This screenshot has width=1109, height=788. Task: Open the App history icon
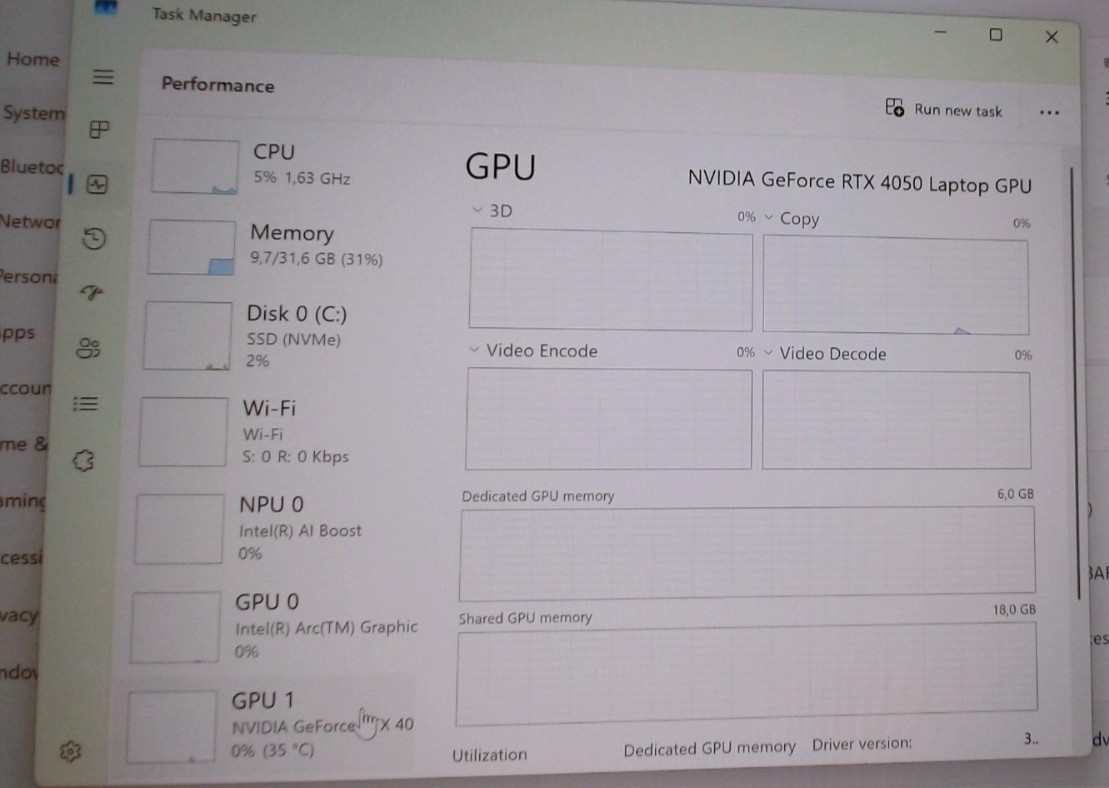(x=94, y=238)
